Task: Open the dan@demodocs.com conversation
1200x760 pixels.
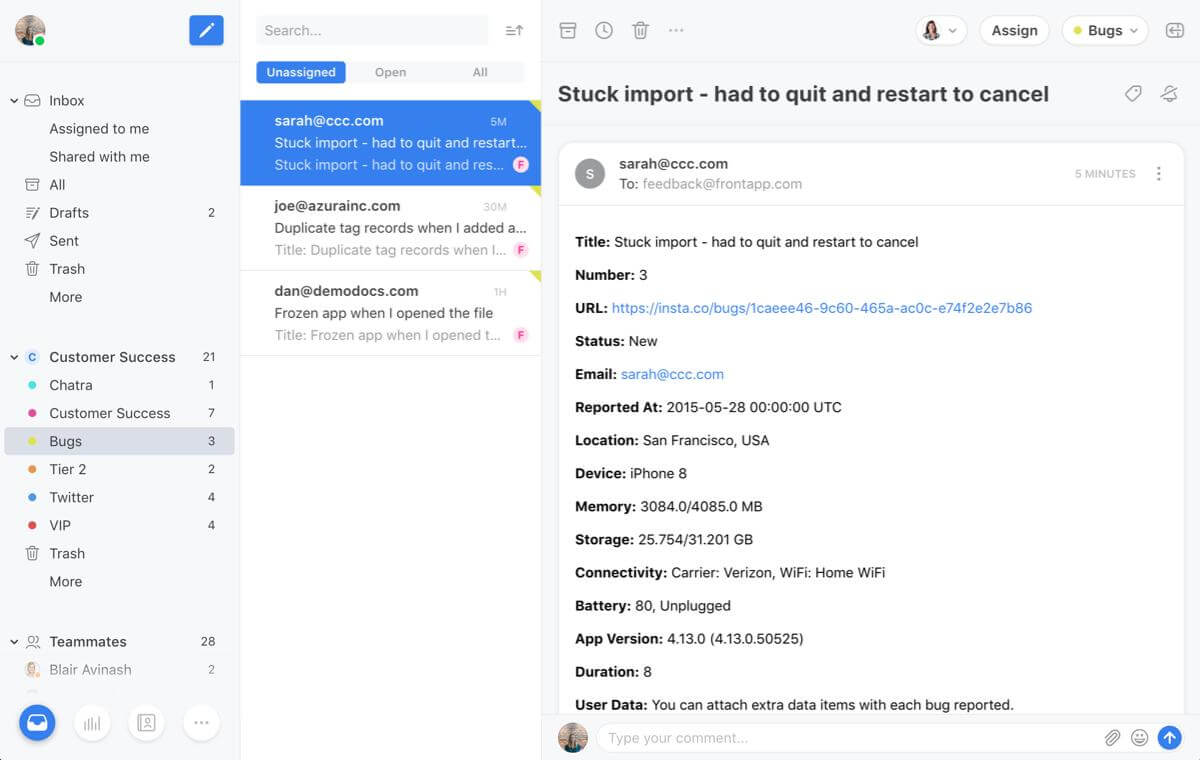Action: point(390,313)
